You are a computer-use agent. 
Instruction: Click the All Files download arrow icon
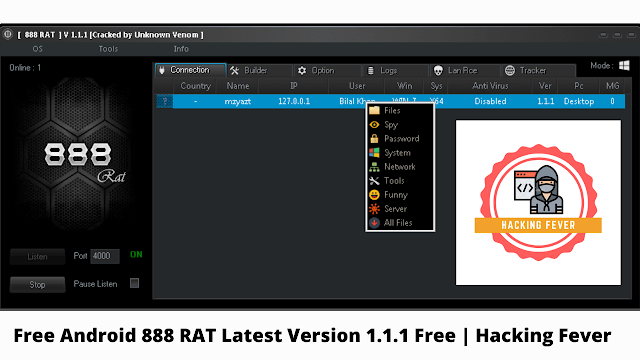tap(374, 223)
